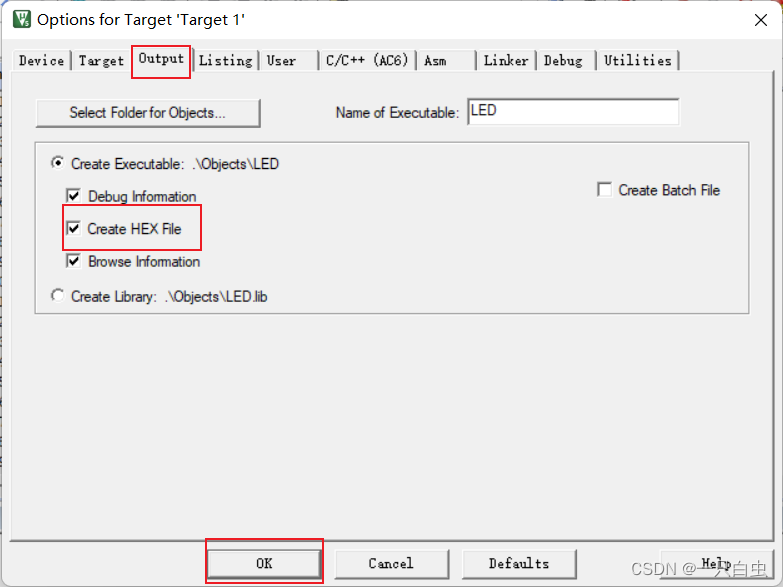Switch to the C/C++ (AC6) tab
The image size is (783, 587).
point(367,61)
